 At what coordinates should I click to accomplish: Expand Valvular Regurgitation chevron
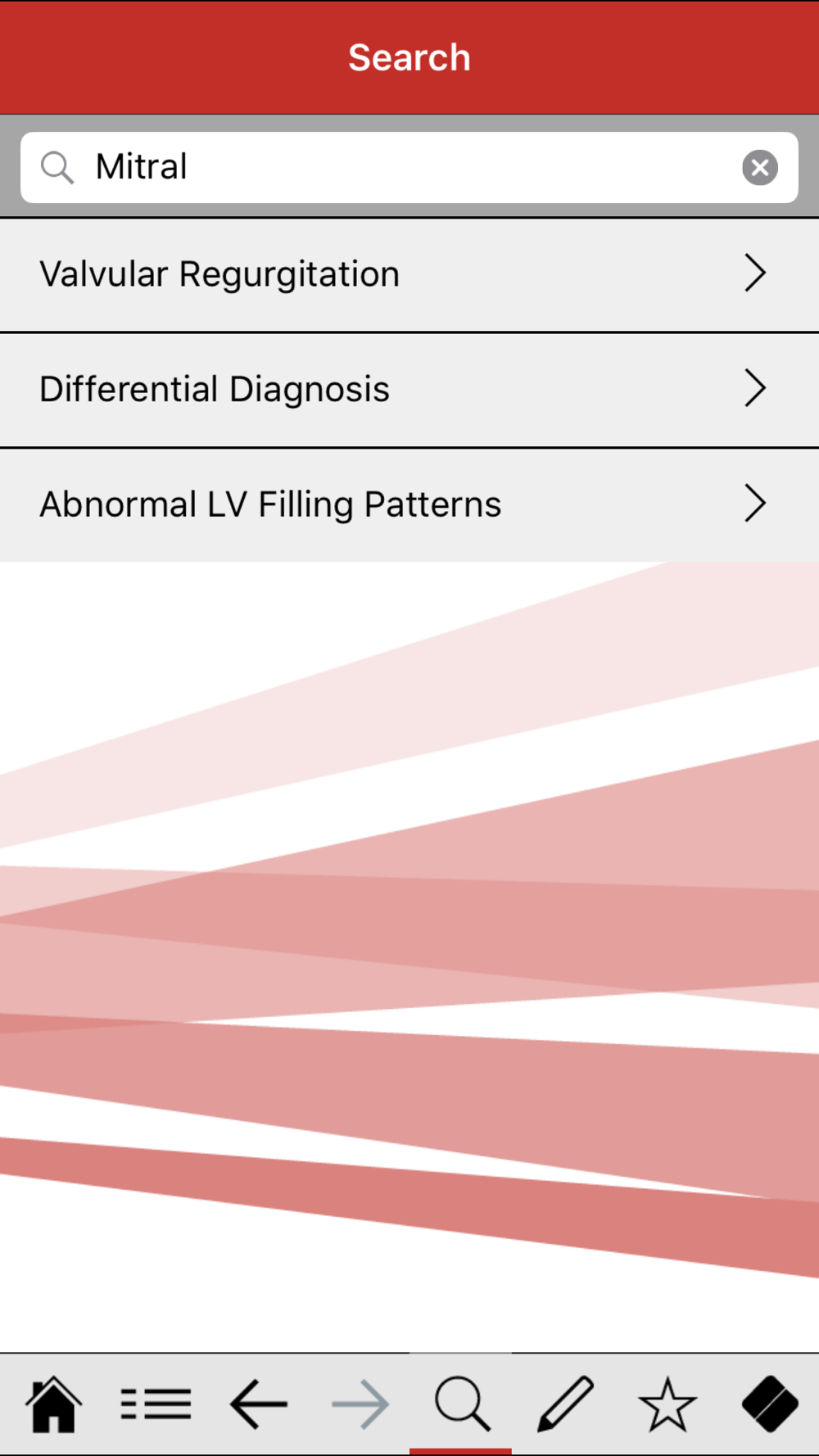[x=755, y=274]
